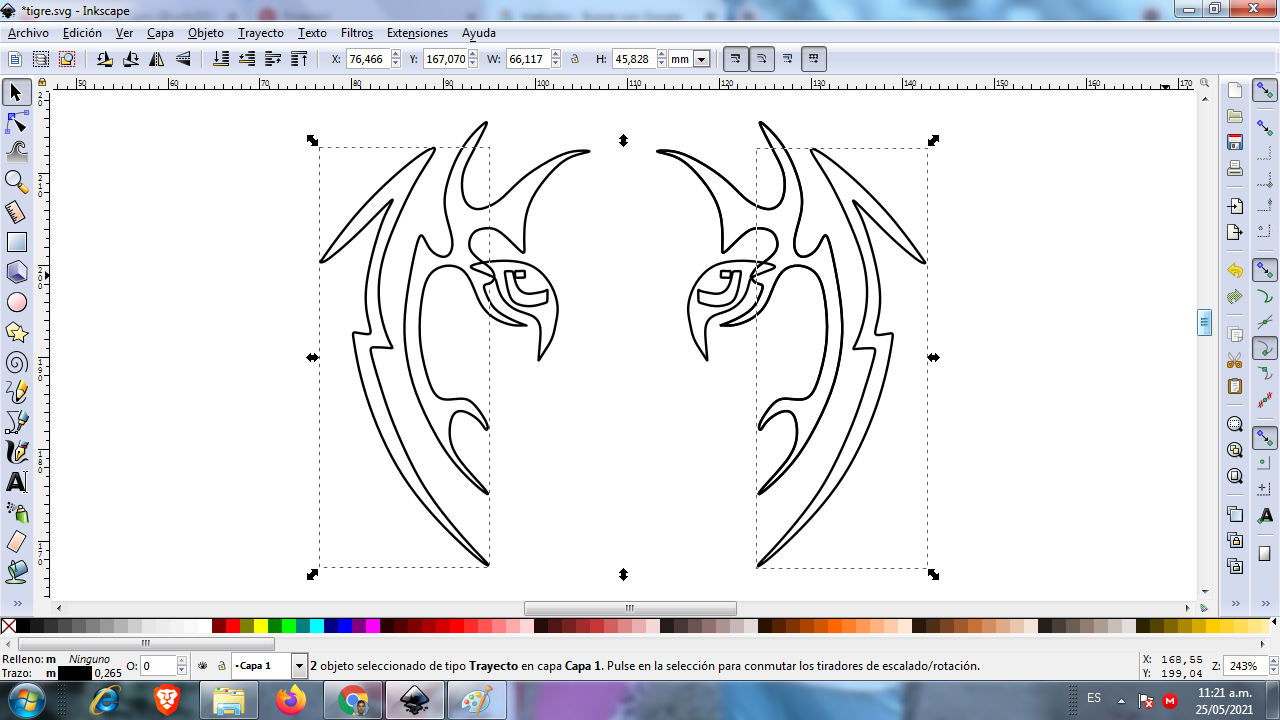Lower selection to bottom
This screenshot has height=720, width=1280.
[x=221, y=59]
